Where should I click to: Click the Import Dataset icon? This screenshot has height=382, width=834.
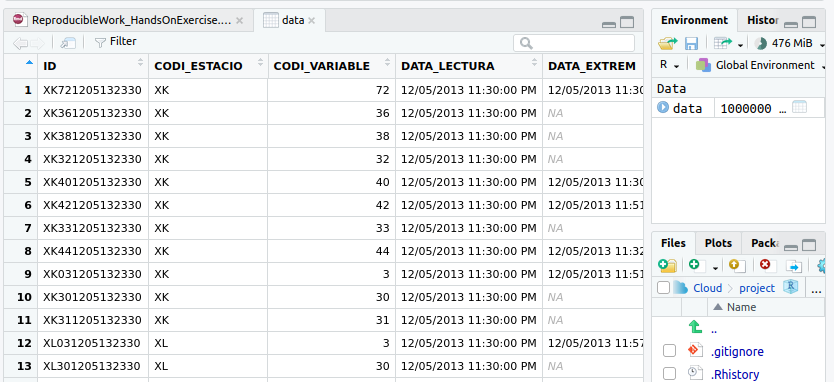pos(722,43)
